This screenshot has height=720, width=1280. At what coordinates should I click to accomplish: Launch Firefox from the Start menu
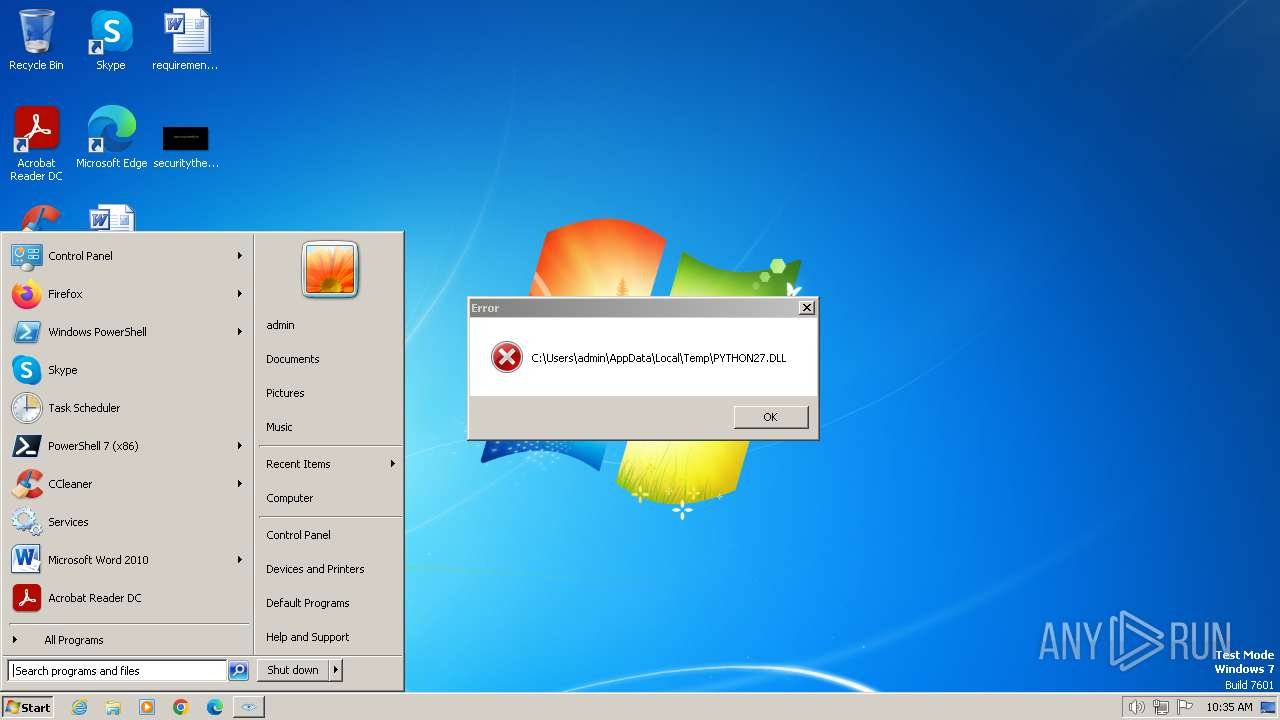point(127,294)
